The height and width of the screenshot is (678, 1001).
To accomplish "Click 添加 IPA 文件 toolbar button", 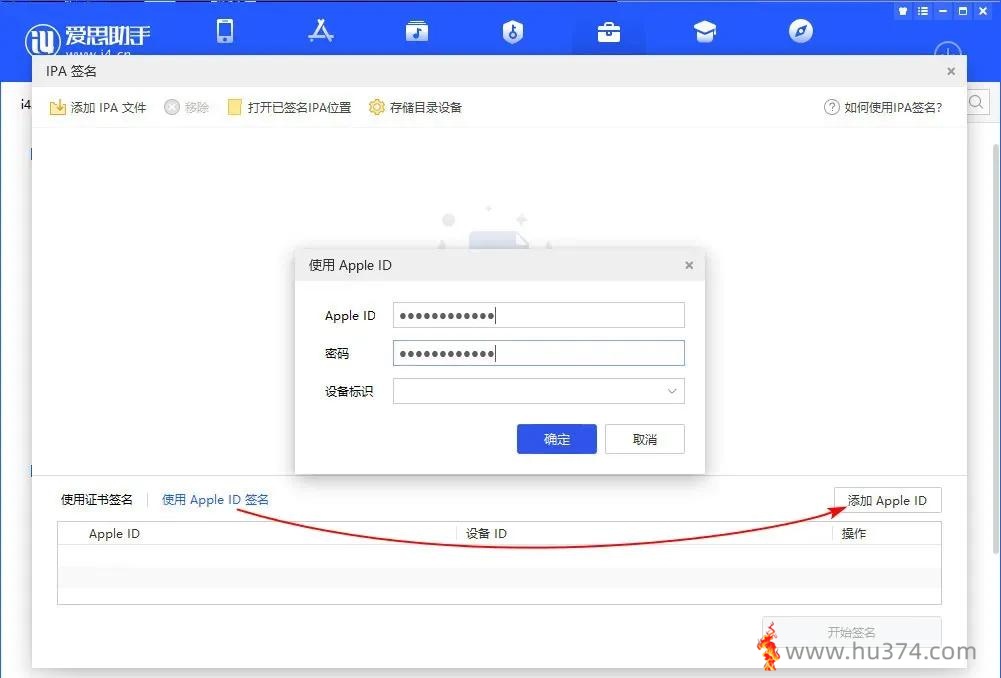I will click(x=98, y=107).
